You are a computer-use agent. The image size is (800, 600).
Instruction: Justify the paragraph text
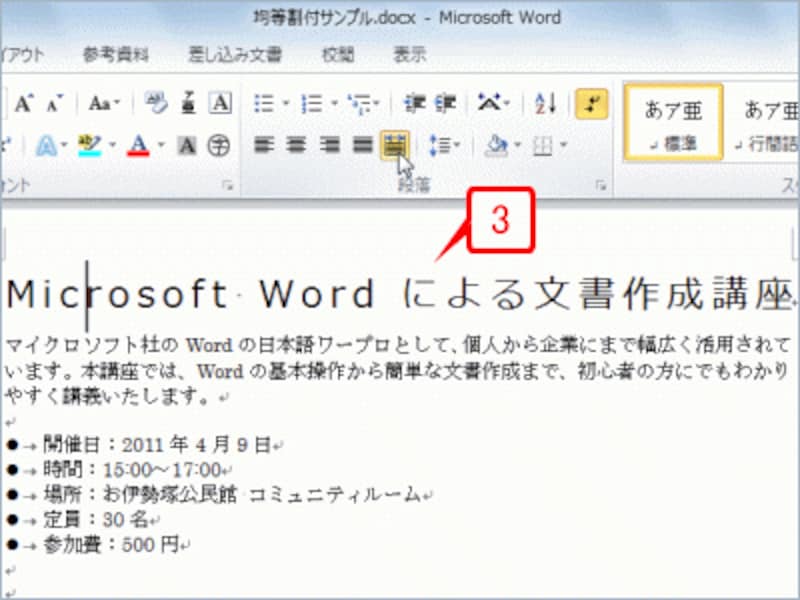tap(362, 146)
